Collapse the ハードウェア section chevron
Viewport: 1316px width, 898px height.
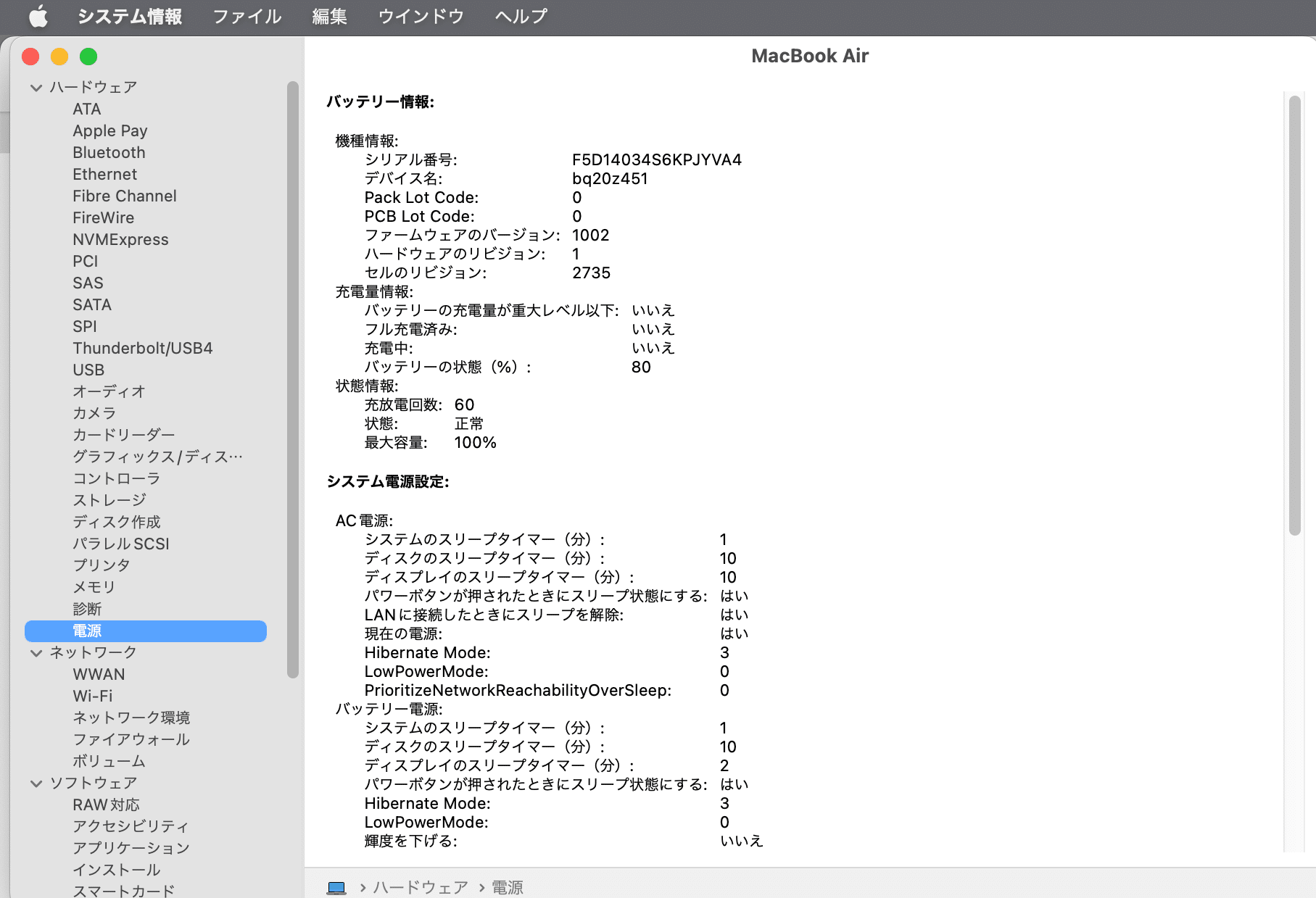[x=36, y=88]
